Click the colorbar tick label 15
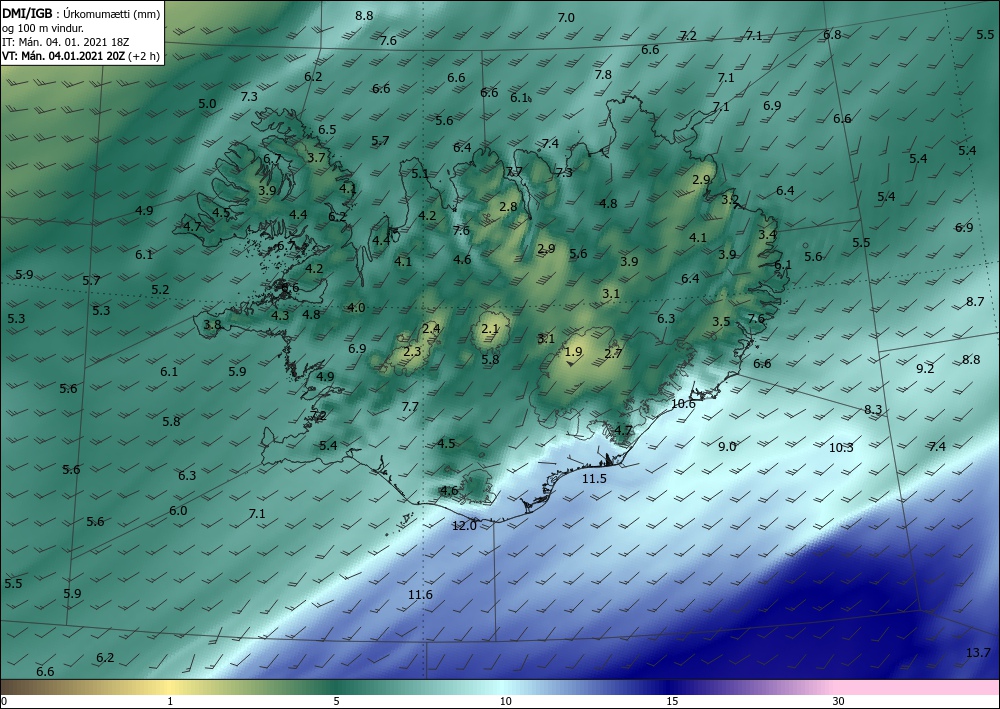1000x709 pixels. coord(672,701)
